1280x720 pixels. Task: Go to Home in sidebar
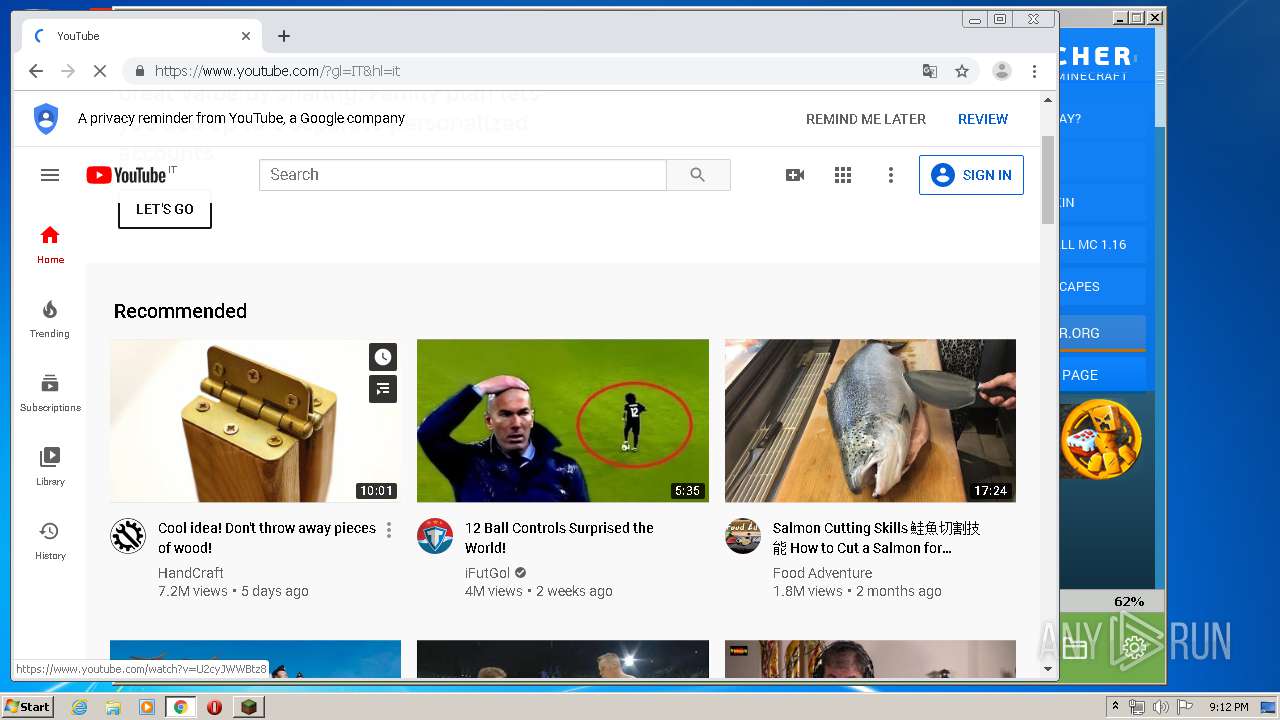[50, 244]
